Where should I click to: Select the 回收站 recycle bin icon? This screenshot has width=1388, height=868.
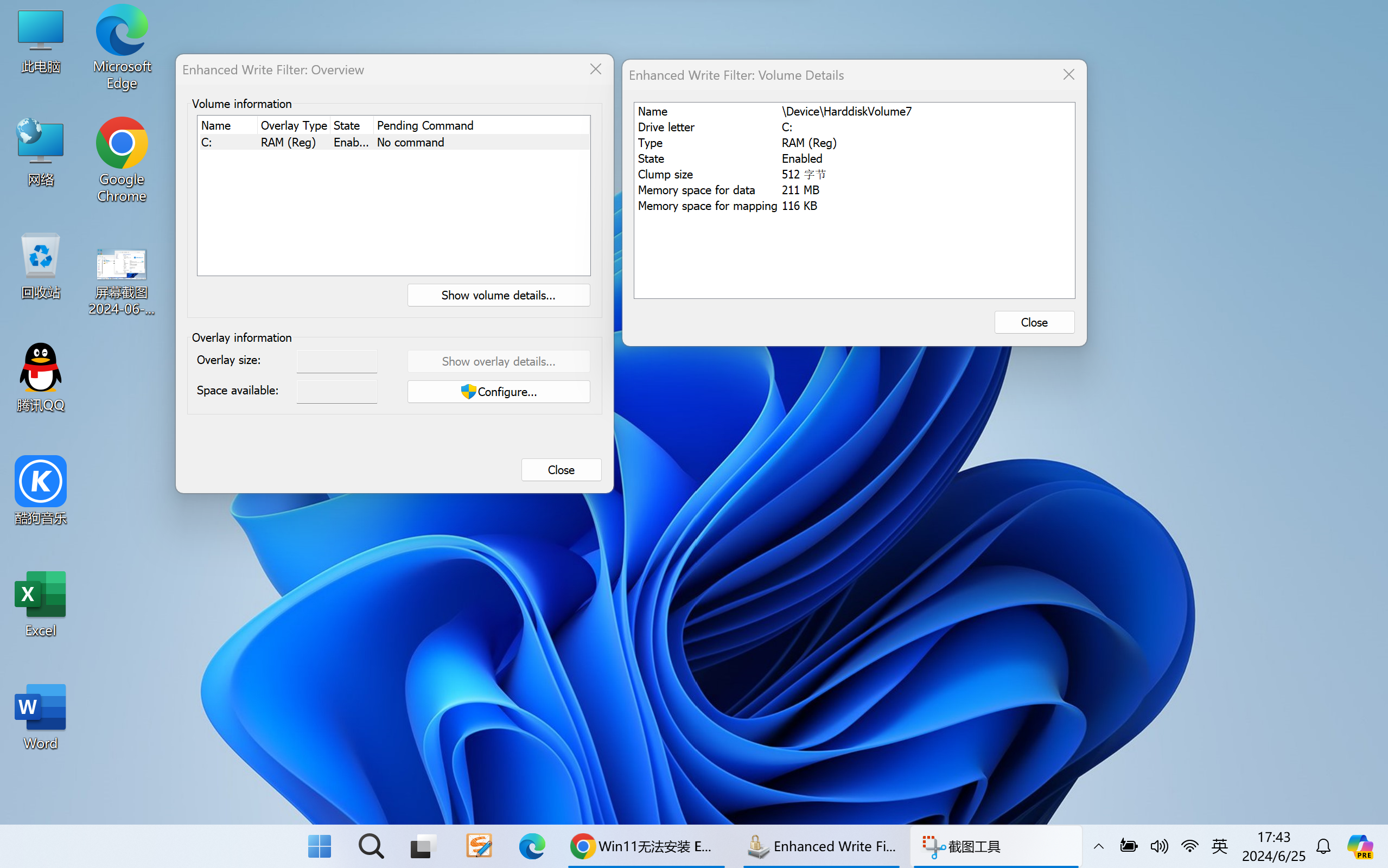pyautogui.click(x=40, y=266)
